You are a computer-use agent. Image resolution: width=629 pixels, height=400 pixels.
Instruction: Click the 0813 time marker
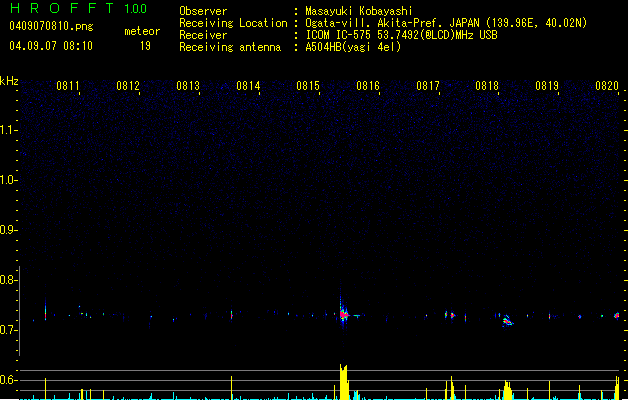pyautogui.click(x=188, y=86)
